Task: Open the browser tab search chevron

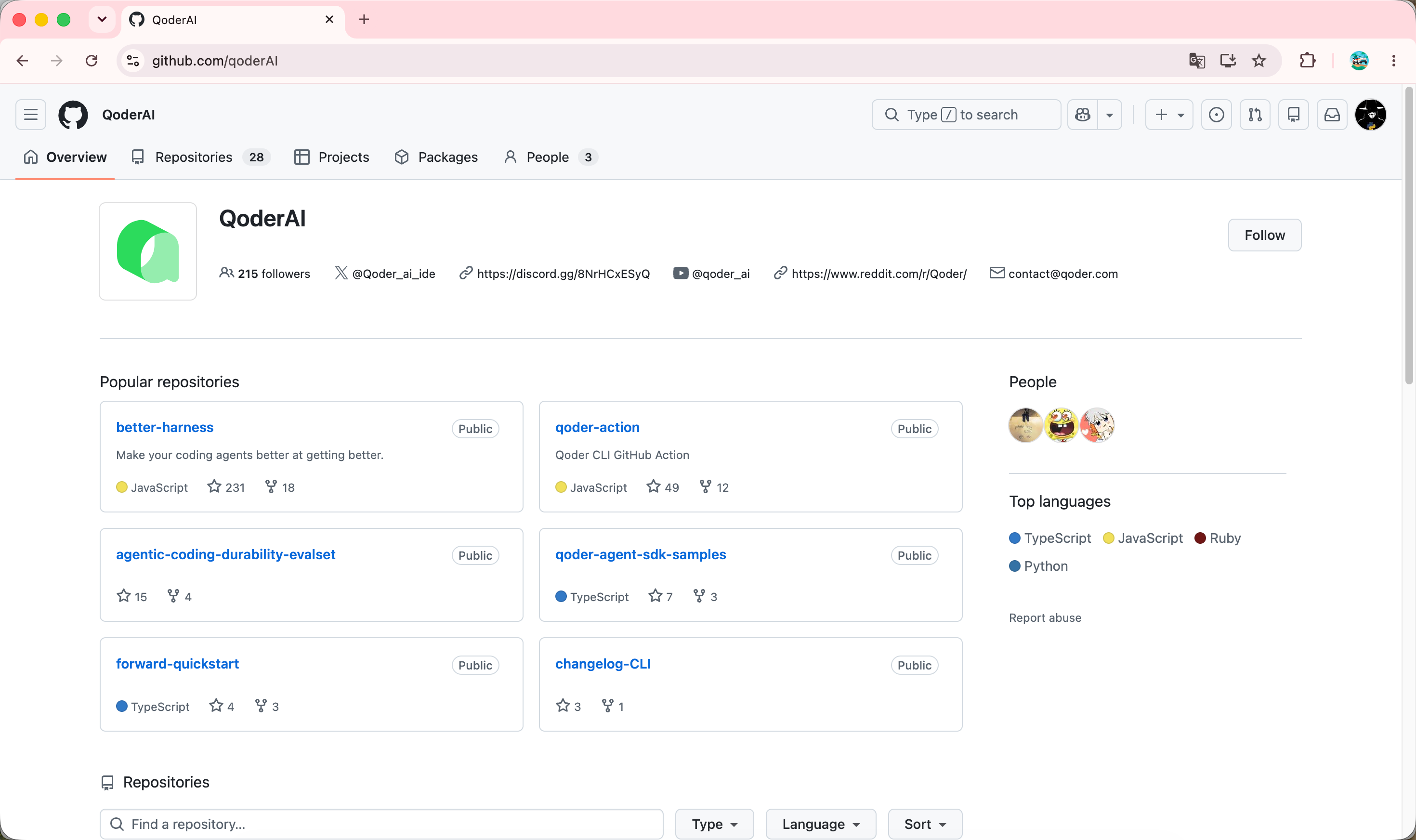Action: click(102, 19)
